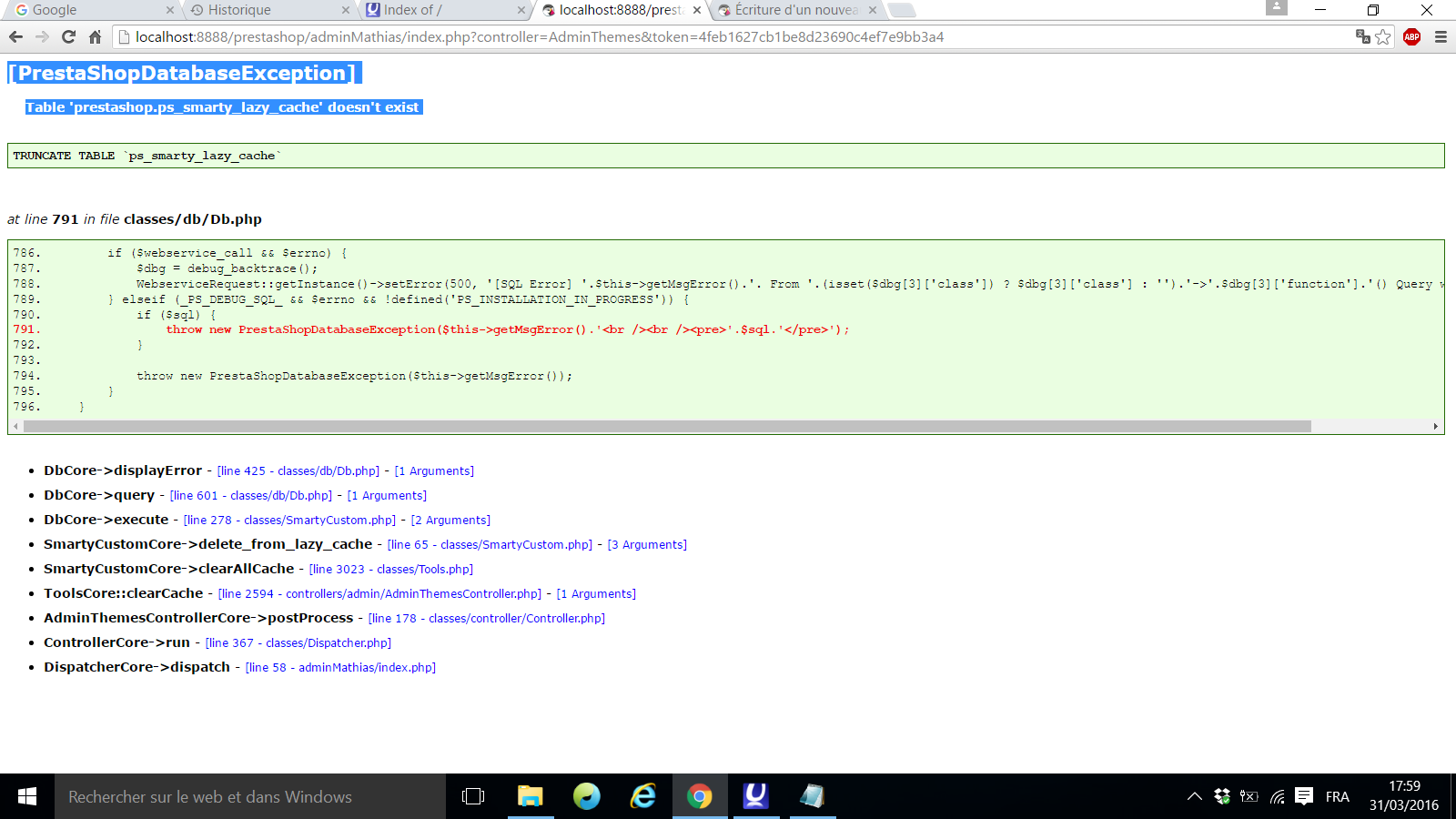Click highlighted code line 791
Image resolution: width=1456 pixels, height=819 pixels.
coord(507,329)
